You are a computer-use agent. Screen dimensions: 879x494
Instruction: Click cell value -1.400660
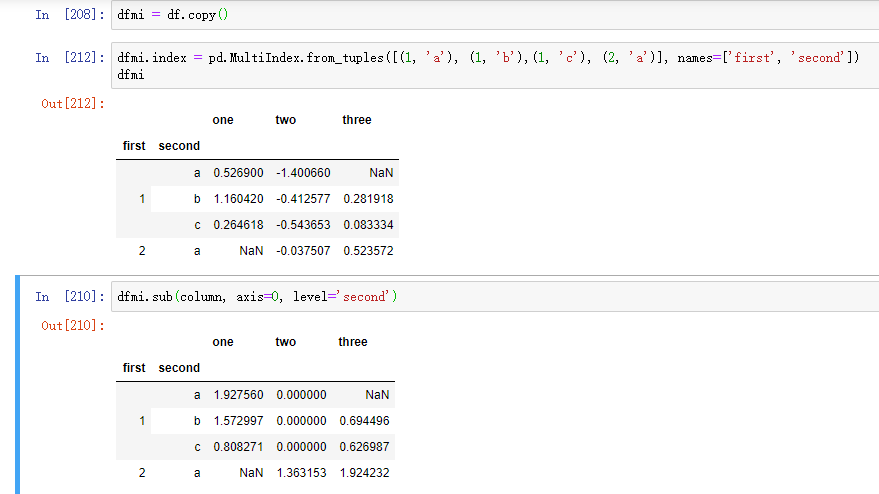(x=303, y=173)
